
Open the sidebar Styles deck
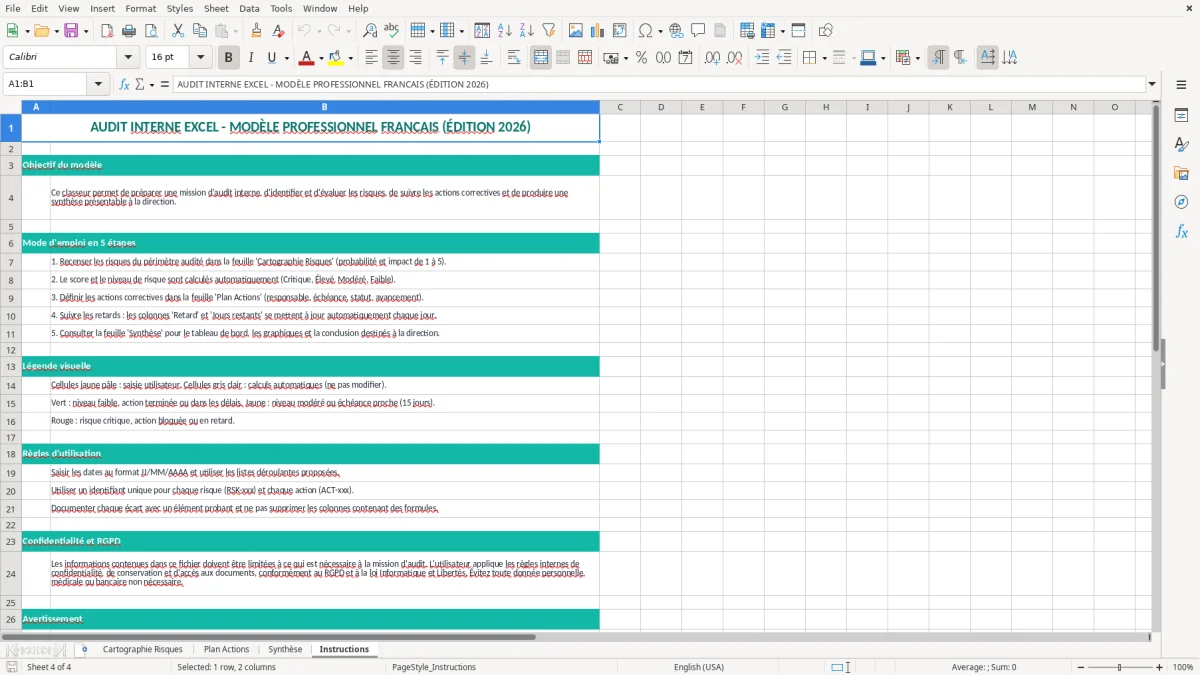tap(1181, 145)
